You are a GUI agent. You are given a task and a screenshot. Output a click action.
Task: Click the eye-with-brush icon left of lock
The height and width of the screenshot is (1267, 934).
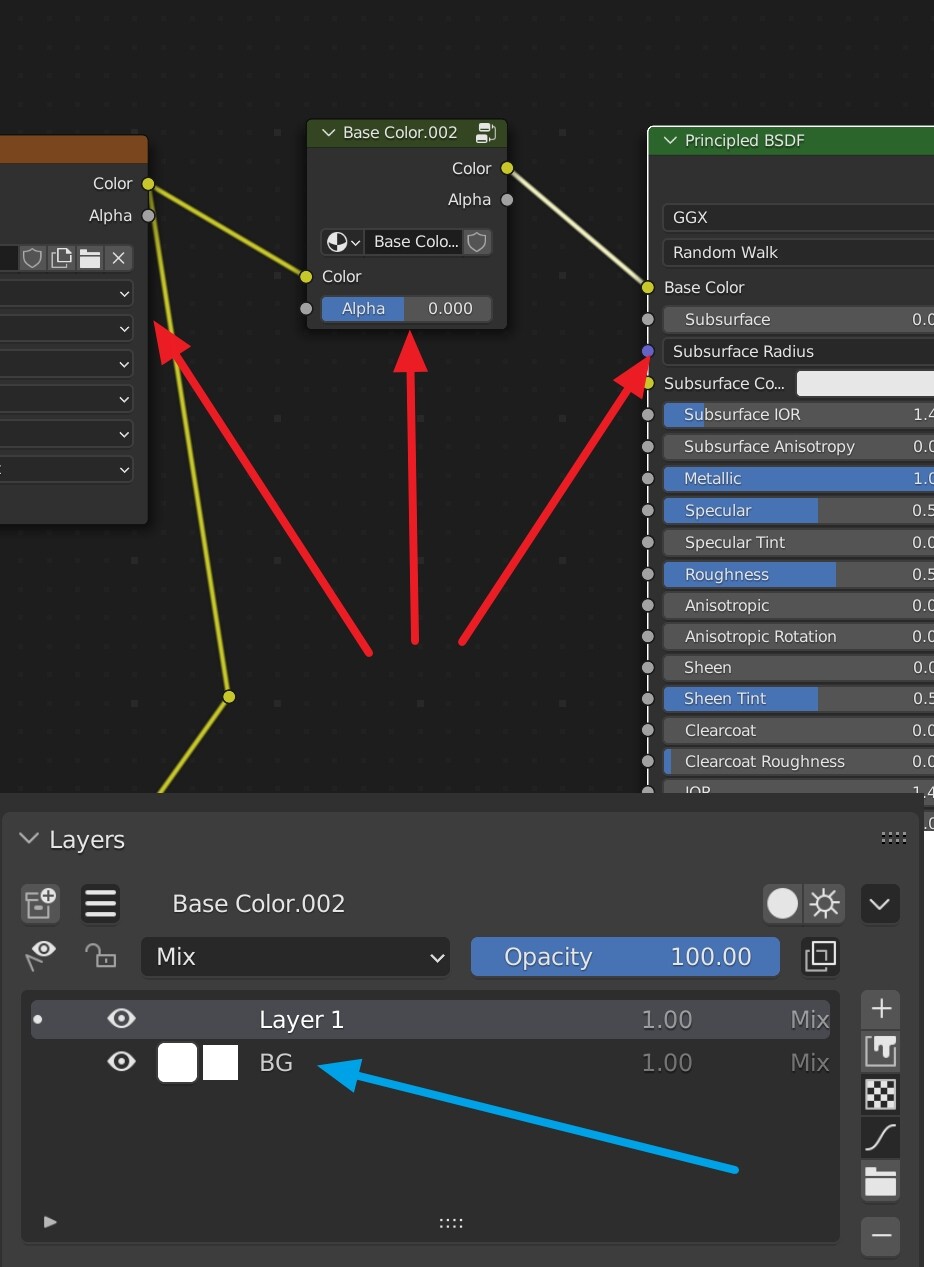pyautogui.click(x=41, y=955)
